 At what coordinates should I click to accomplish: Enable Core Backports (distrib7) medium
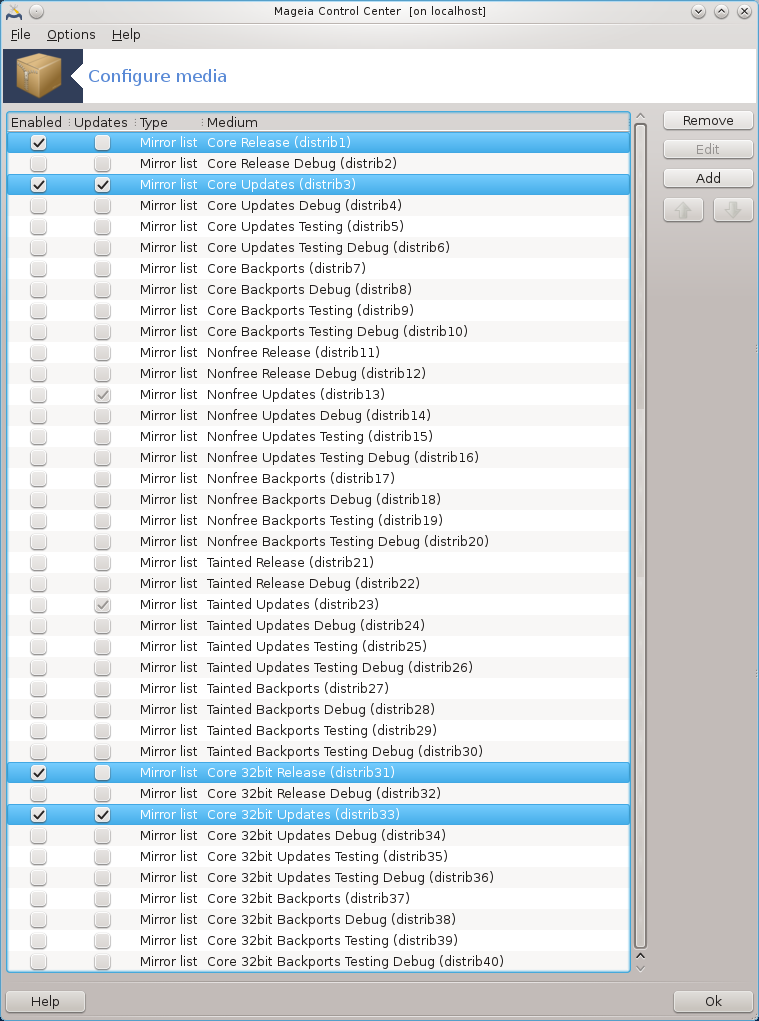coord(38,268)
